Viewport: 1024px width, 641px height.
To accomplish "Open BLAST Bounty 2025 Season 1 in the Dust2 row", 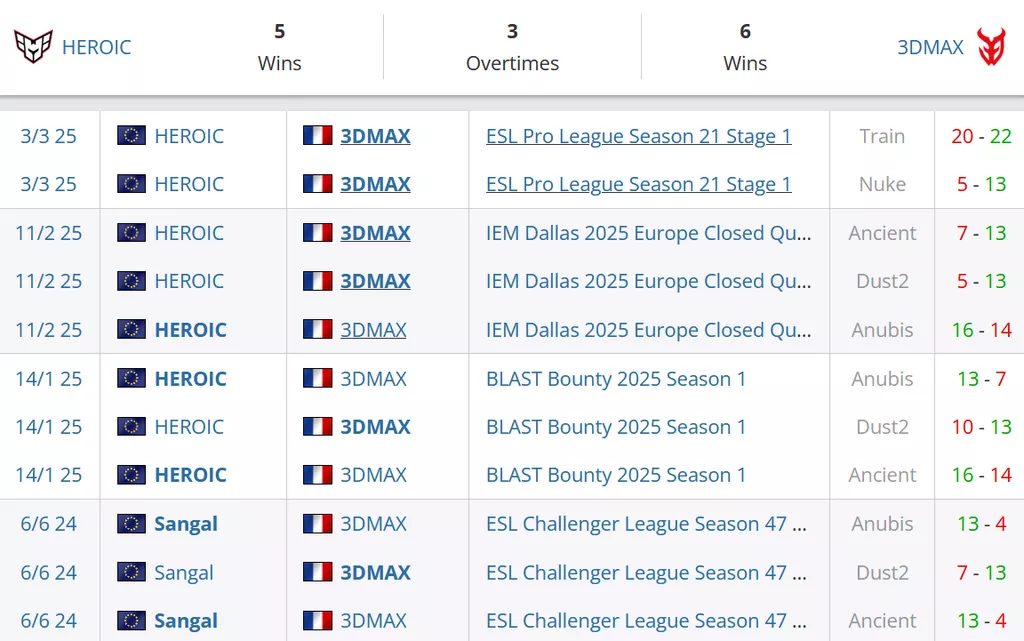I will [616, 427].
